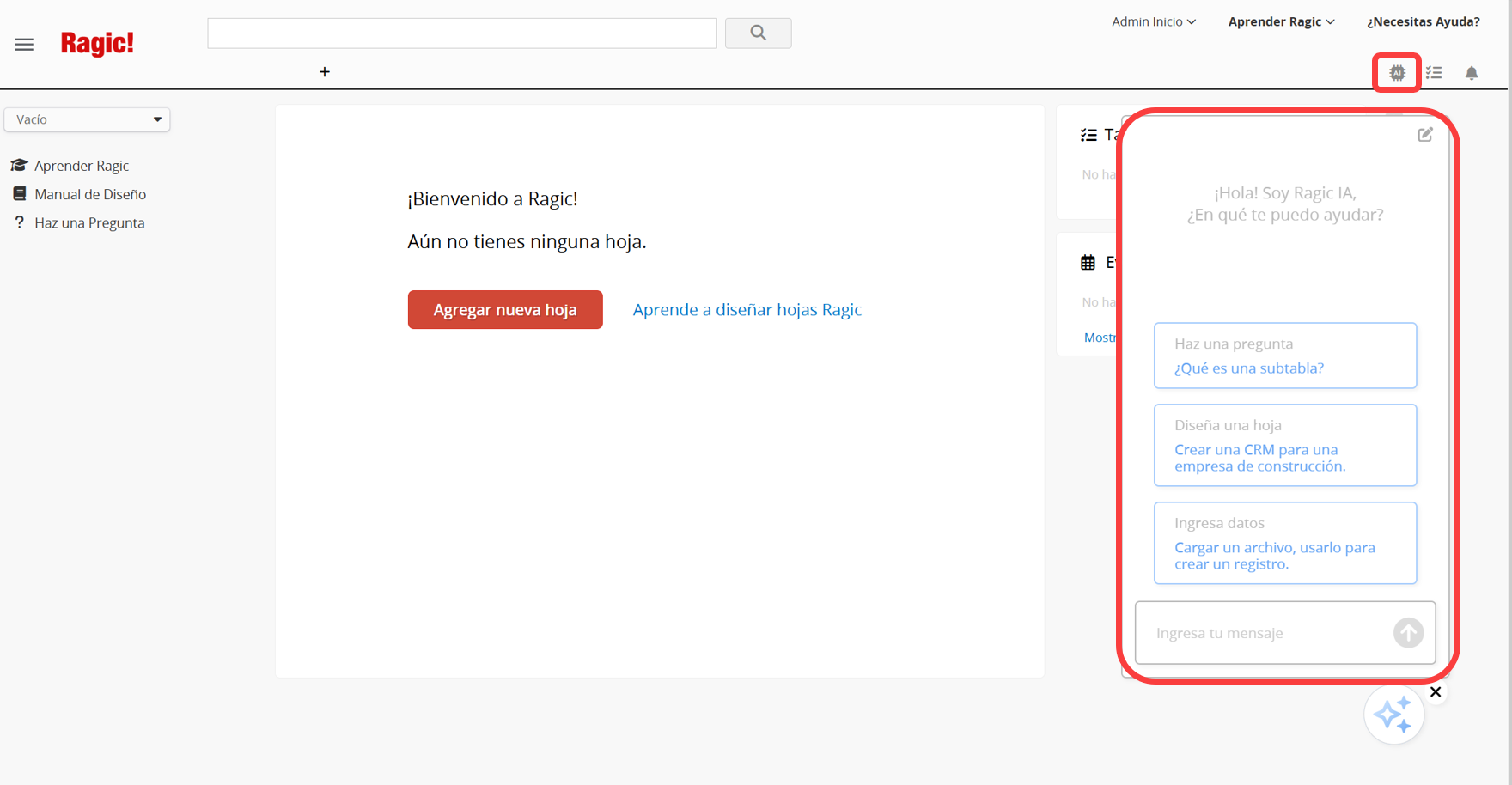
Task: Open Haz una Pregunta link
Action: coord(89,222)
